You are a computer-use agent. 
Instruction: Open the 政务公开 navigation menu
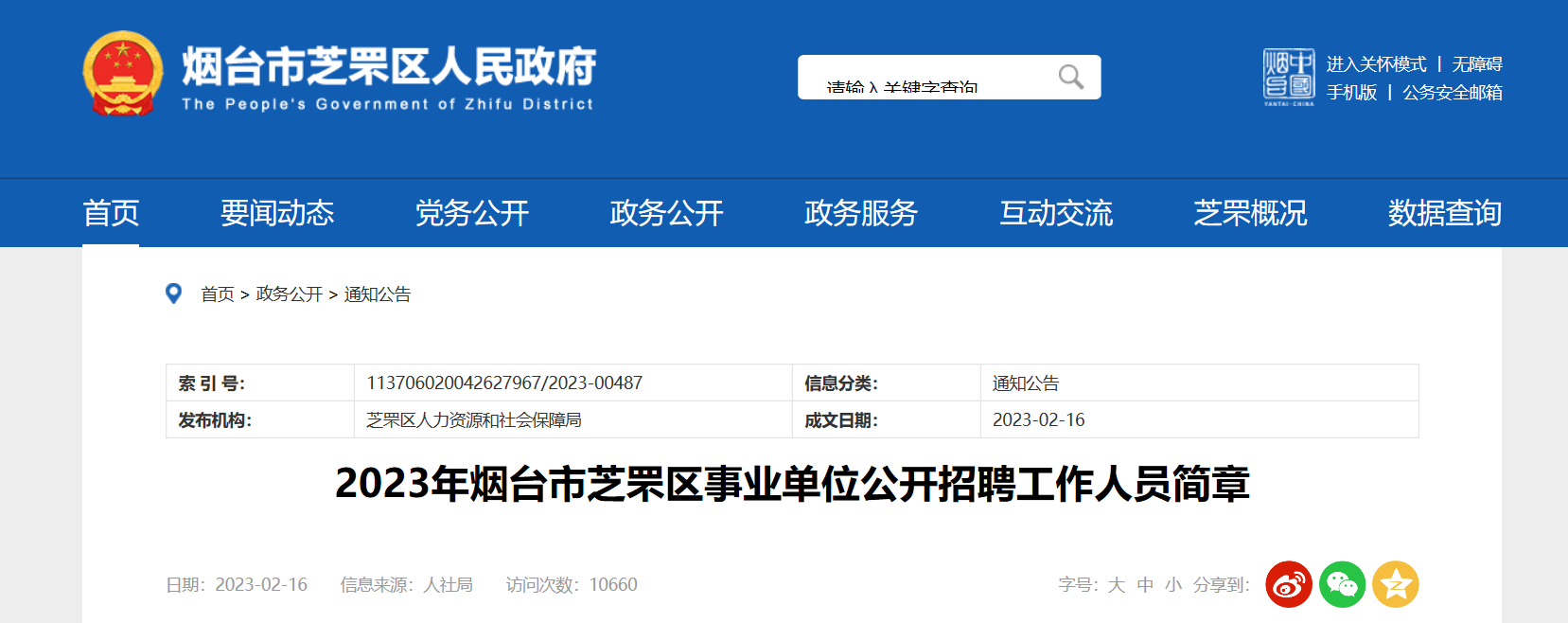(x=666, y=213)
